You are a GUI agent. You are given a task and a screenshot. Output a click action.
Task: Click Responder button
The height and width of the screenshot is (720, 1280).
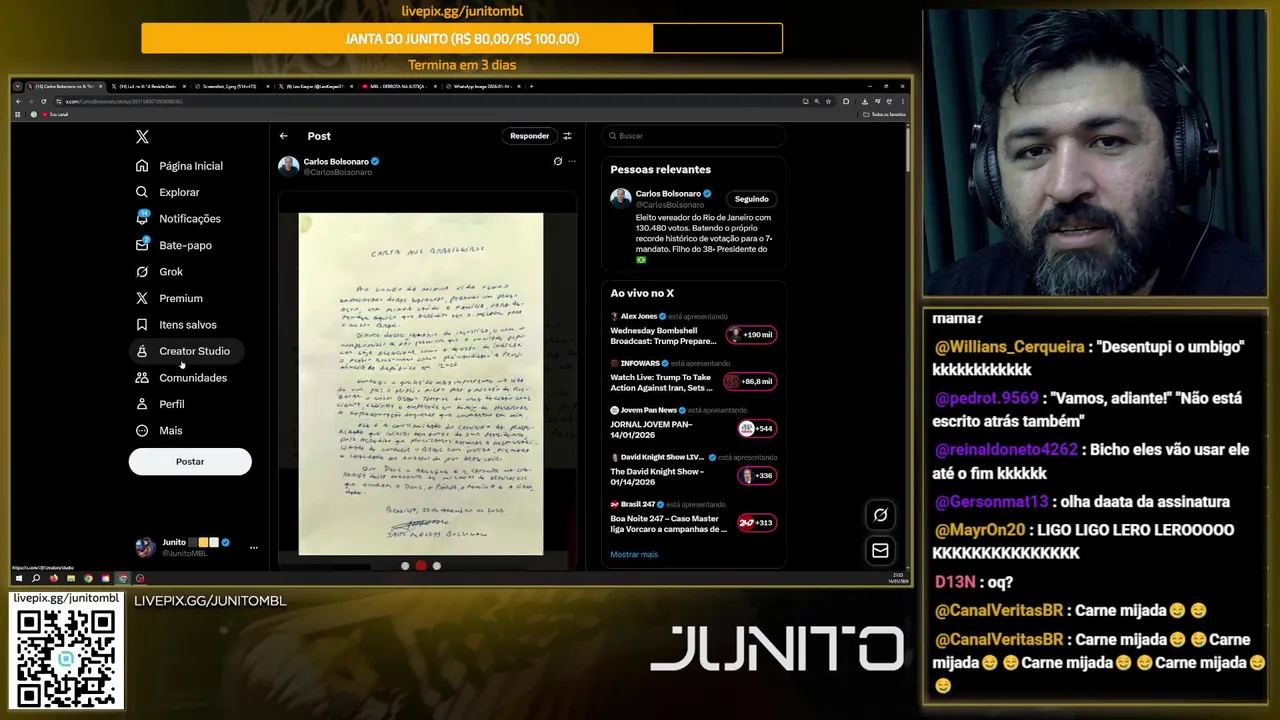529,136
